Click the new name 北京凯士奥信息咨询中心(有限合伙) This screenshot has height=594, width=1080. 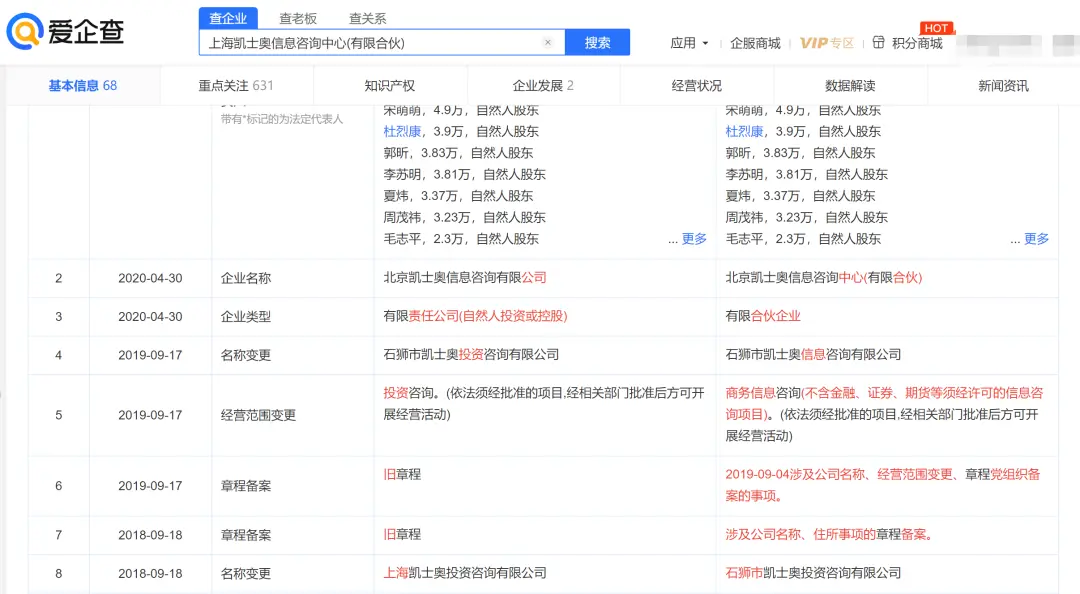tap(824, 277)
